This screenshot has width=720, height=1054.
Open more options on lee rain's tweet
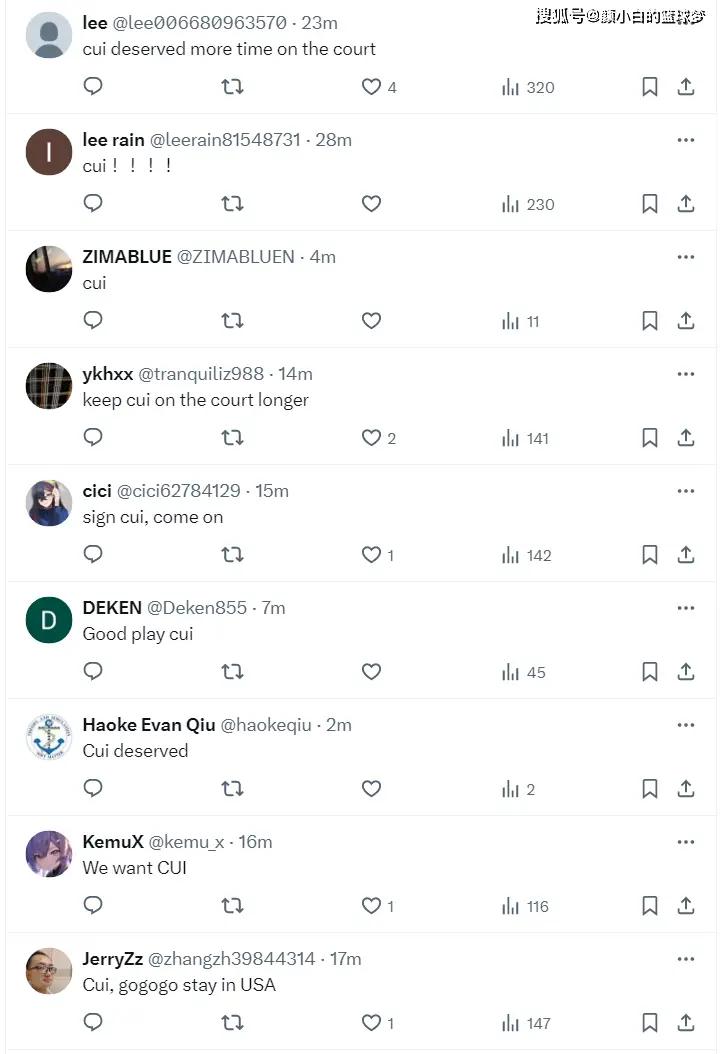tap(685, 140)
